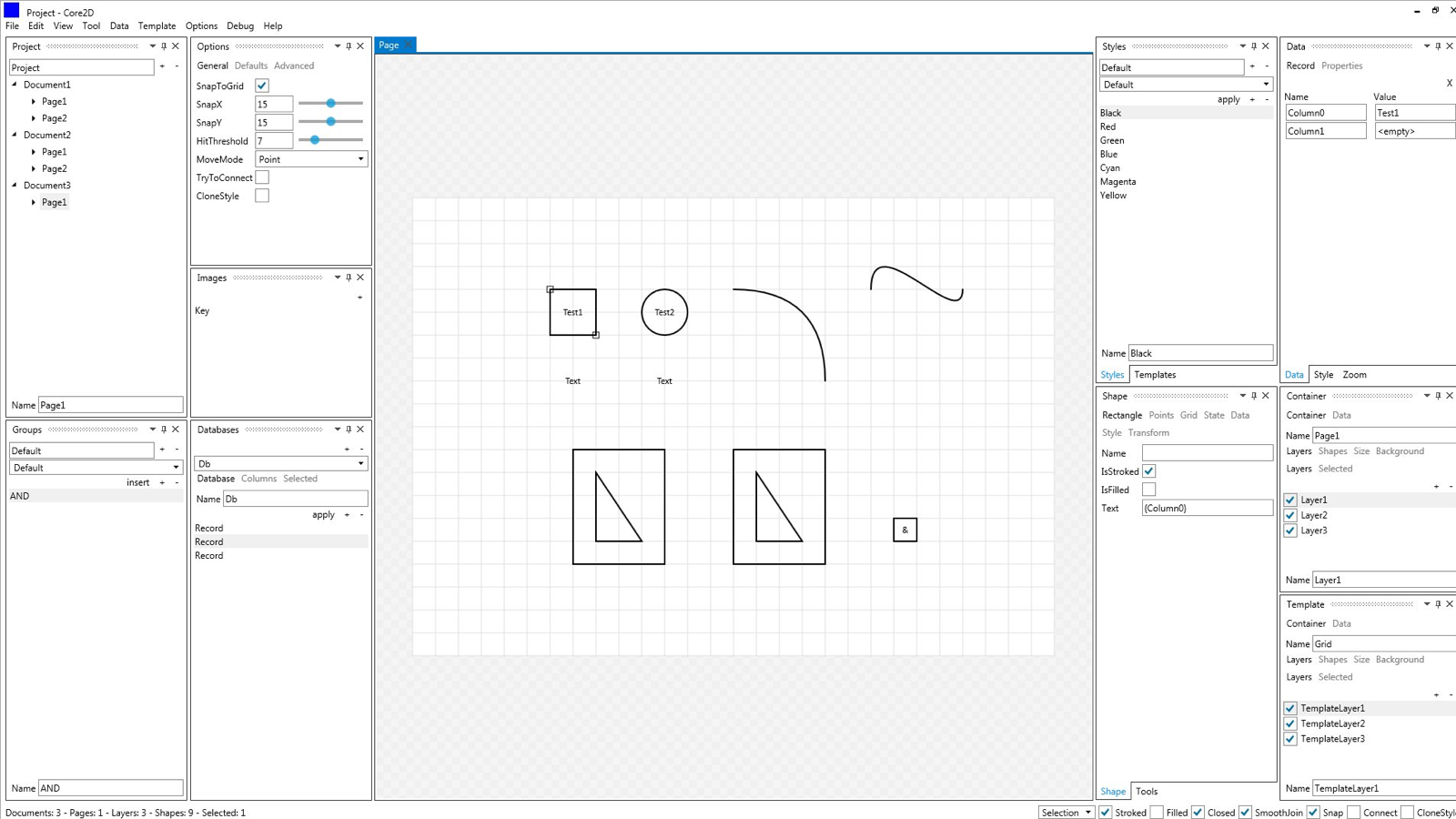
Task: Open the MoveMode dropdown set to Point
Action: [310, 159]
